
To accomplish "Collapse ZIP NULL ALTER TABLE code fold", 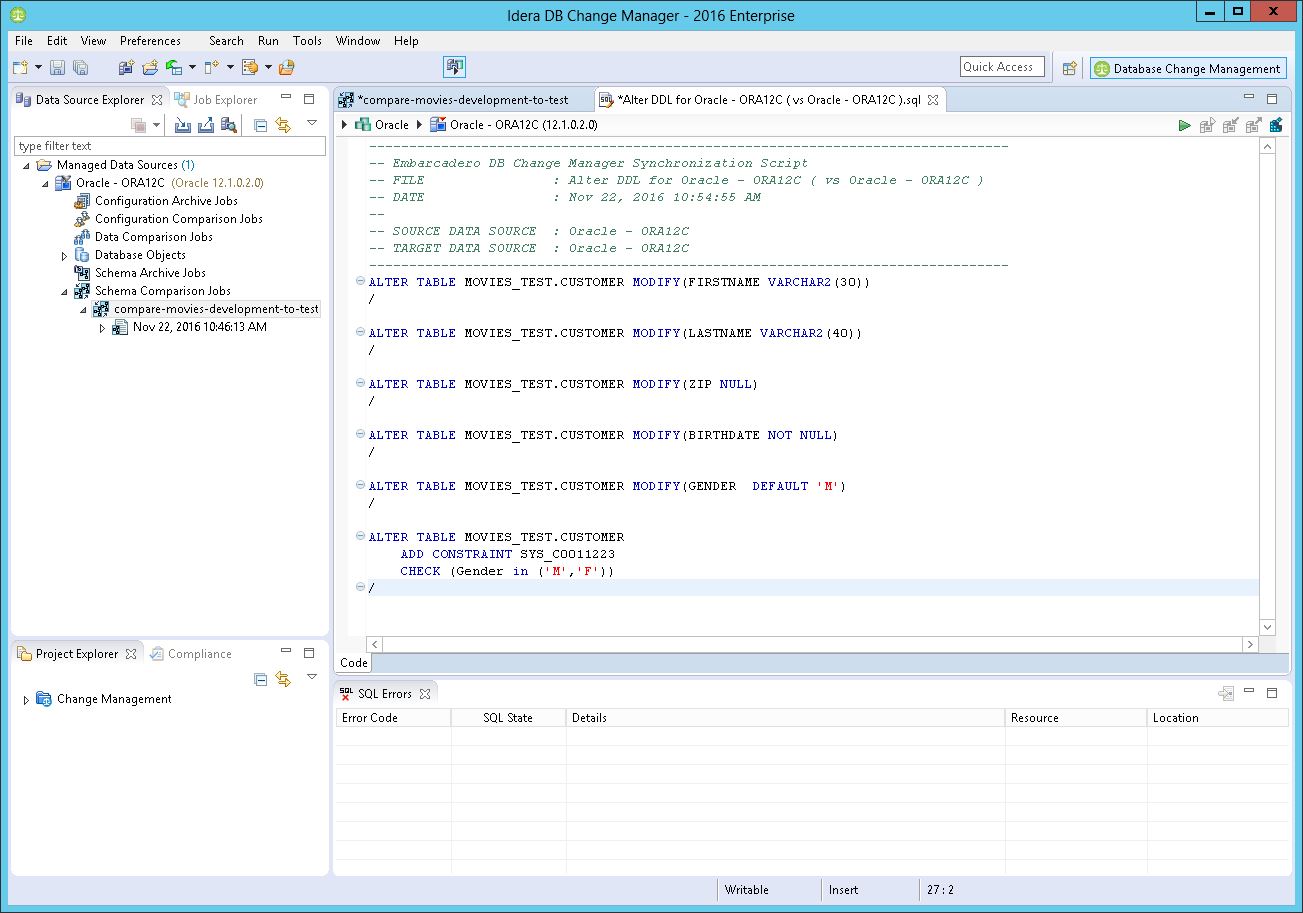I will 360,384.
